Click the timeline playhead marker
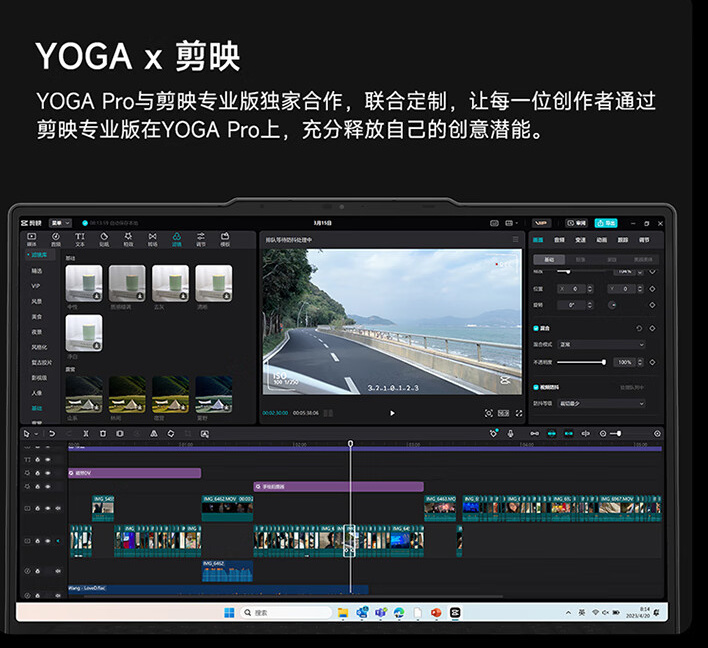The image size is (708, 648). pos(350,444)
